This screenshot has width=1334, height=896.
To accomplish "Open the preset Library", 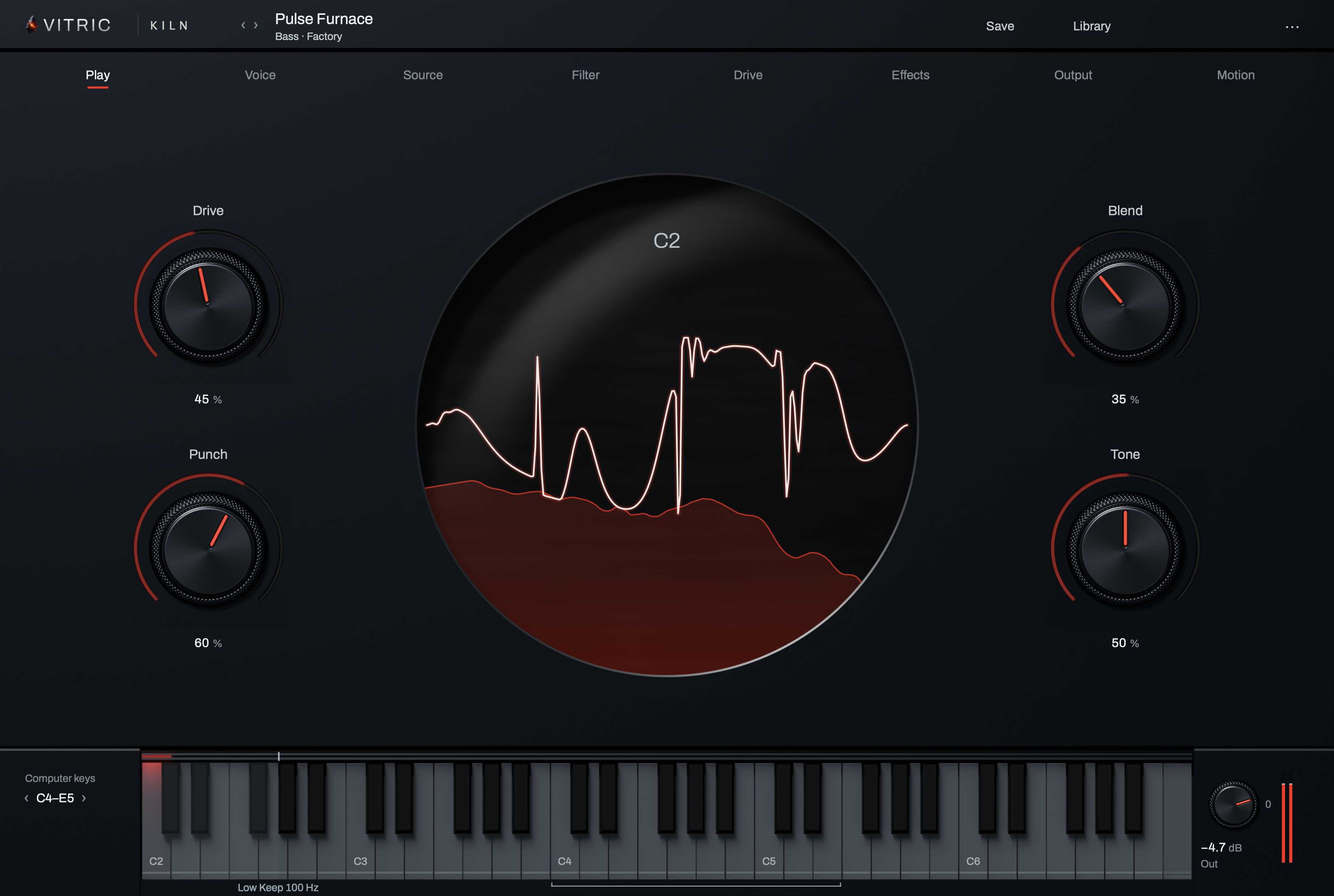I will click(x=1092, y=26).
